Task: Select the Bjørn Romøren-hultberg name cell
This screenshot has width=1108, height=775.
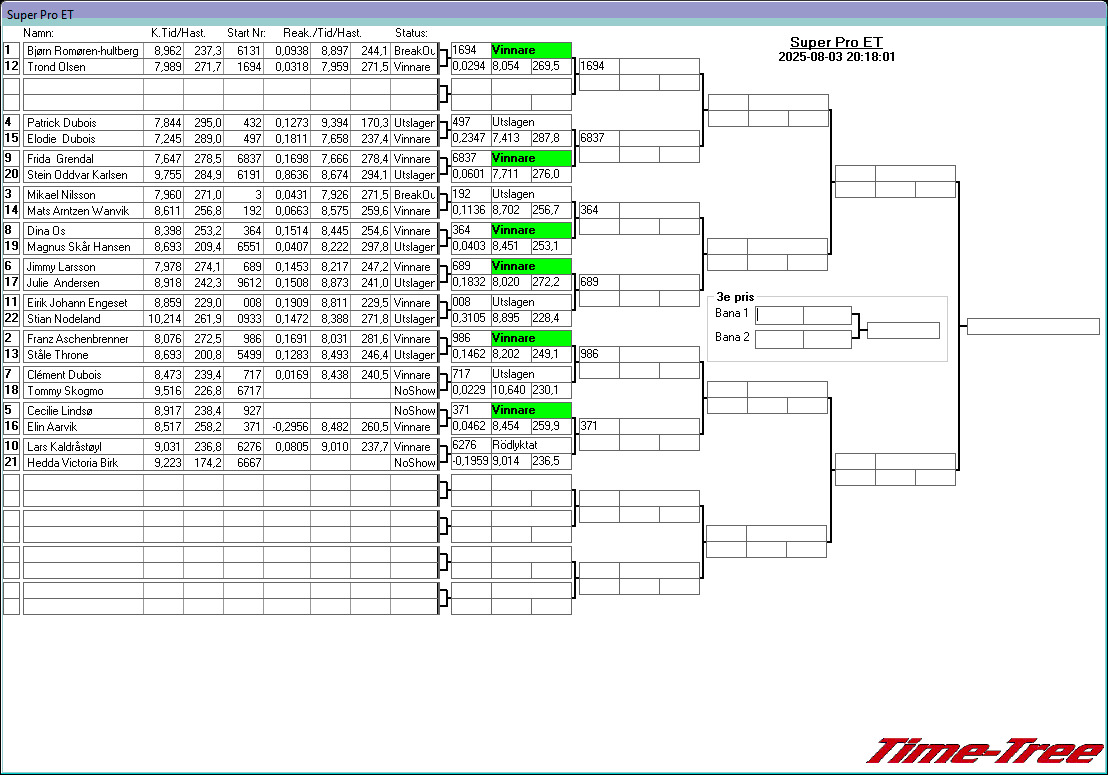Action: (x=83, y=51)
